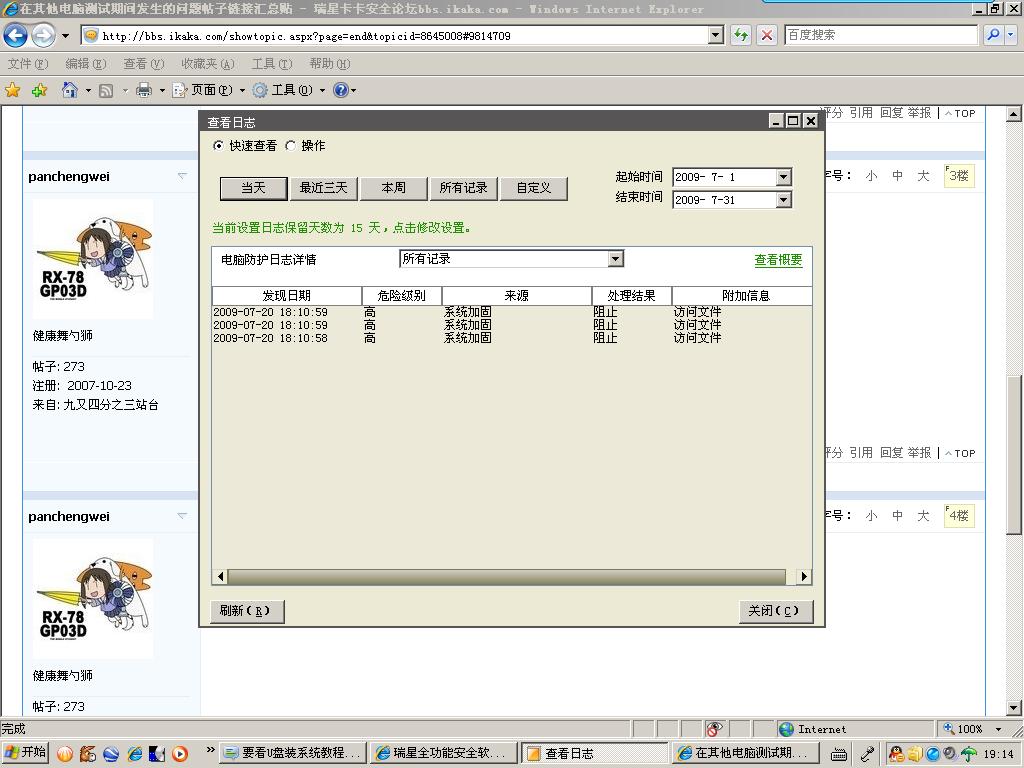Click the 当天 filter button
The width and height of the screenshot is (1024, 768).
(253, 188)
